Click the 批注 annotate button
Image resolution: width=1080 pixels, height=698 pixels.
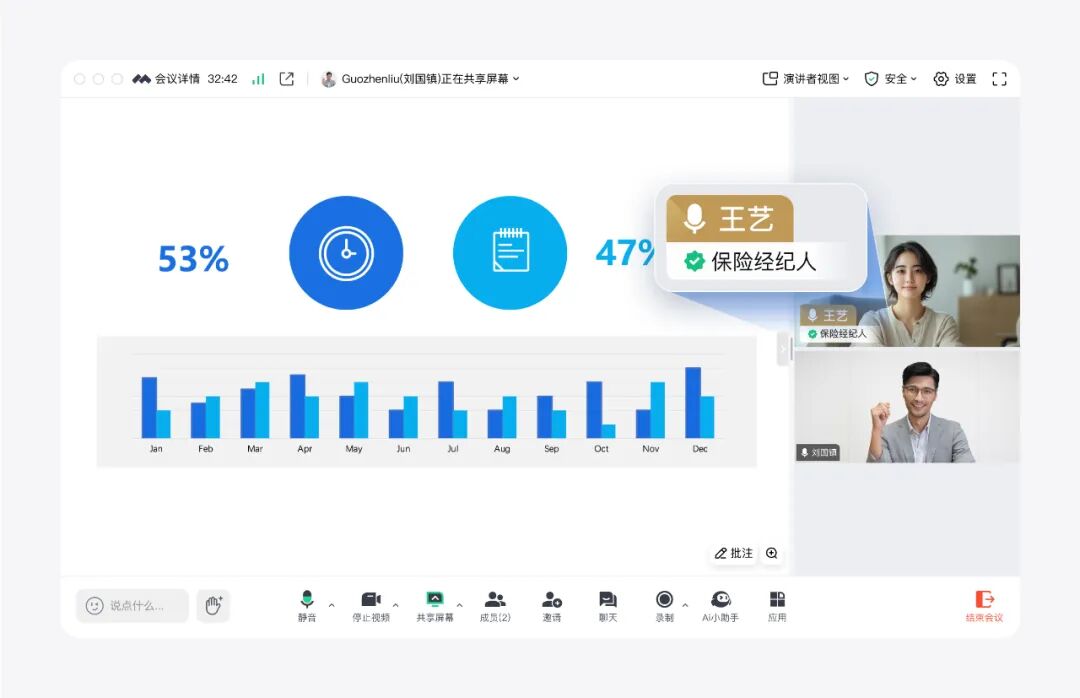[733, 553]
